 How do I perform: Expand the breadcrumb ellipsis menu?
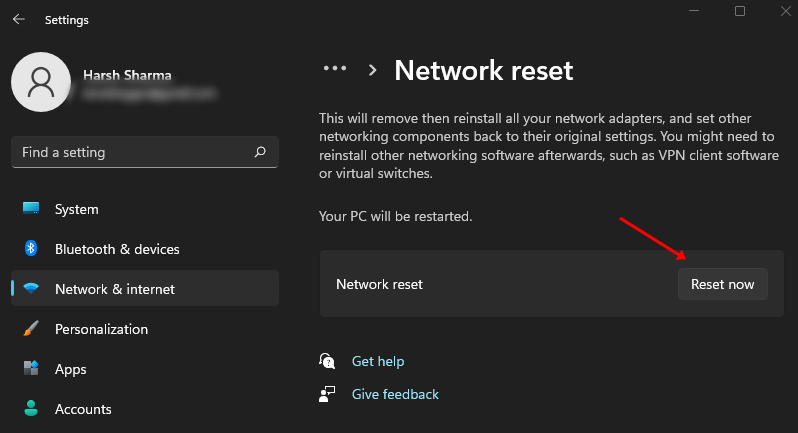(334, 69)
